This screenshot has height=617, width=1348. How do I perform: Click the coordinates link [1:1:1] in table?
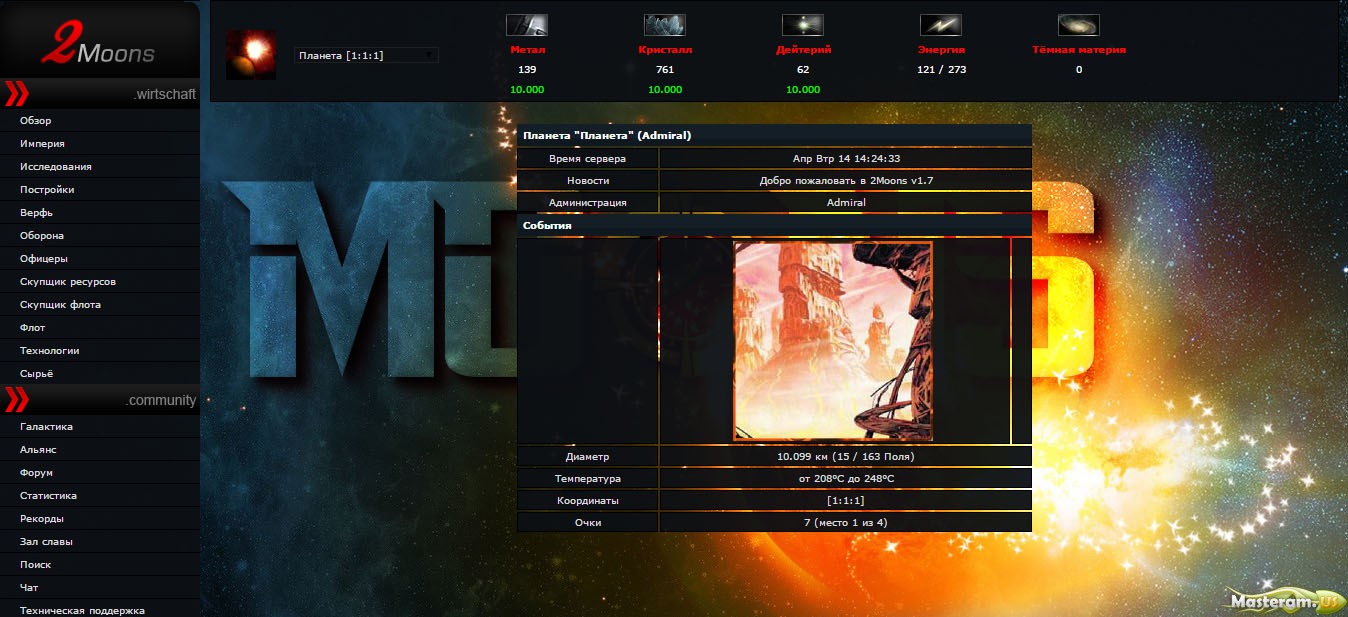(x=846, y=500)
